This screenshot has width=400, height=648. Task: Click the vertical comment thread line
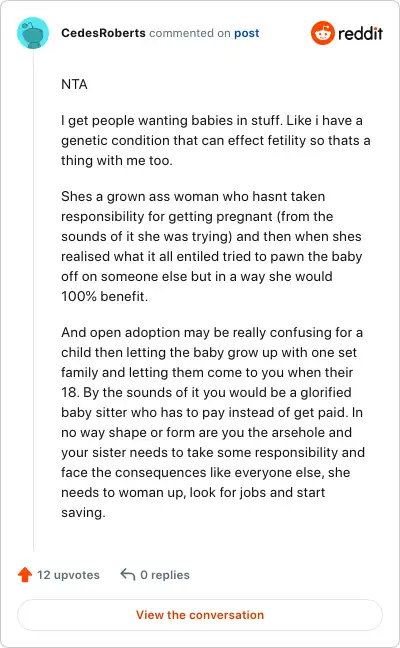[33, 300]
